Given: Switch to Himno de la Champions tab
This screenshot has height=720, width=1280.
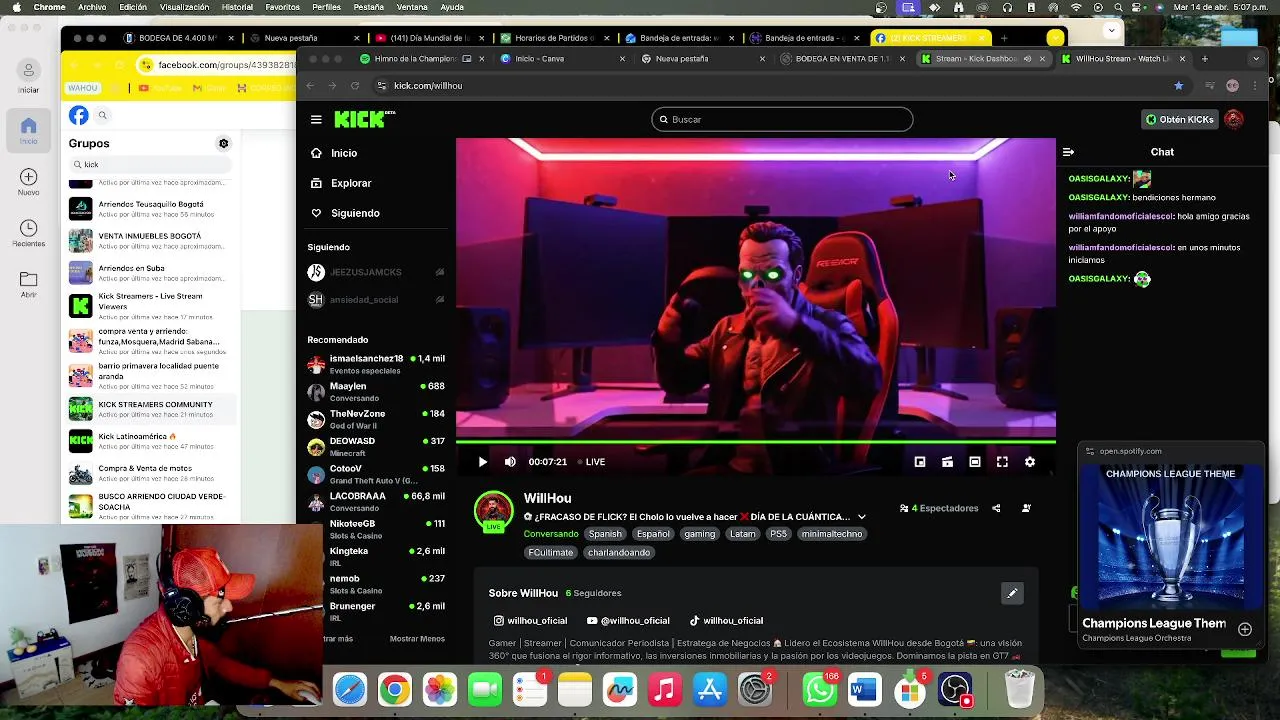Looking at the screenshot, I should coord(414,59).
